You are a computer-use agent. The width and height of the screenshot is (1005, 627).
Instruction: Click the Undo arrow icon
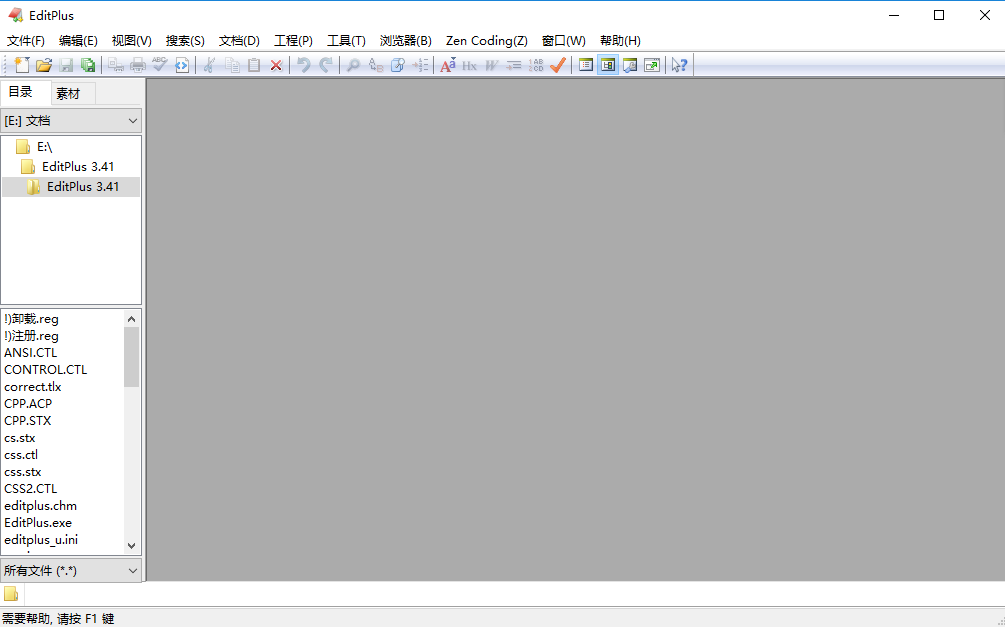pos(304,64)
